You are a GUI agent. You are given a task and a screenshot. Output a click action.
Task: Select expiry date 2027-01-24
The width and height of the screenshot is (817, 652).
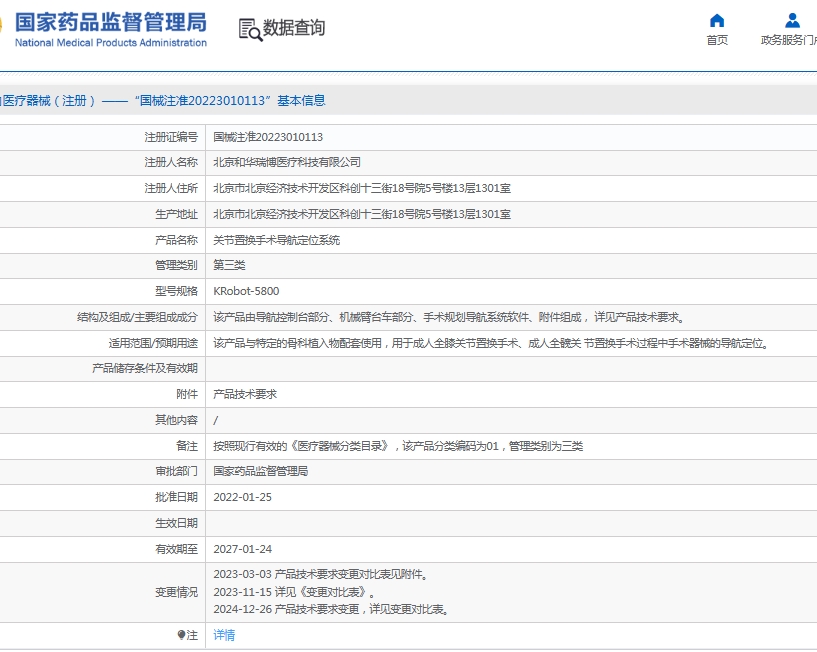242,549
